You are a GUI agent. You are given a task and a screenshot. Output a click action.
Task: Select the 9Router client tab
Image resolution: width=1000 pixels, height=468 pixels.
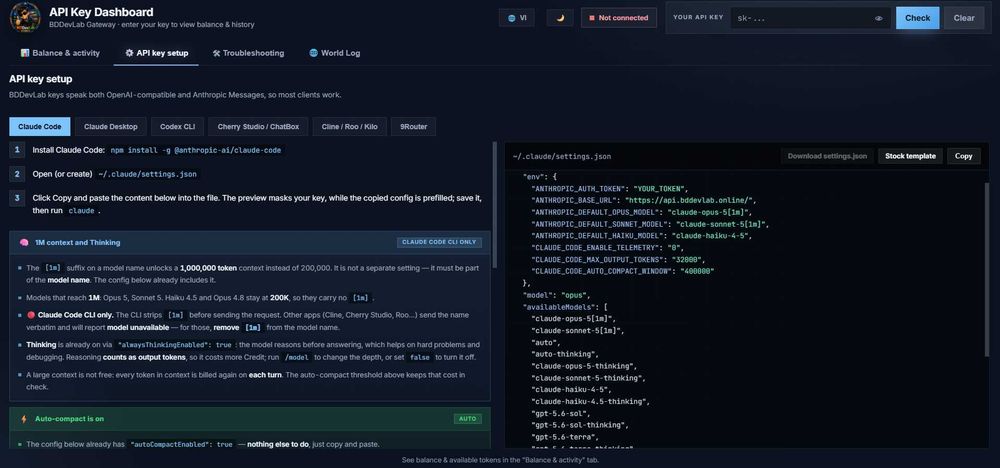(x=413, y=126)
